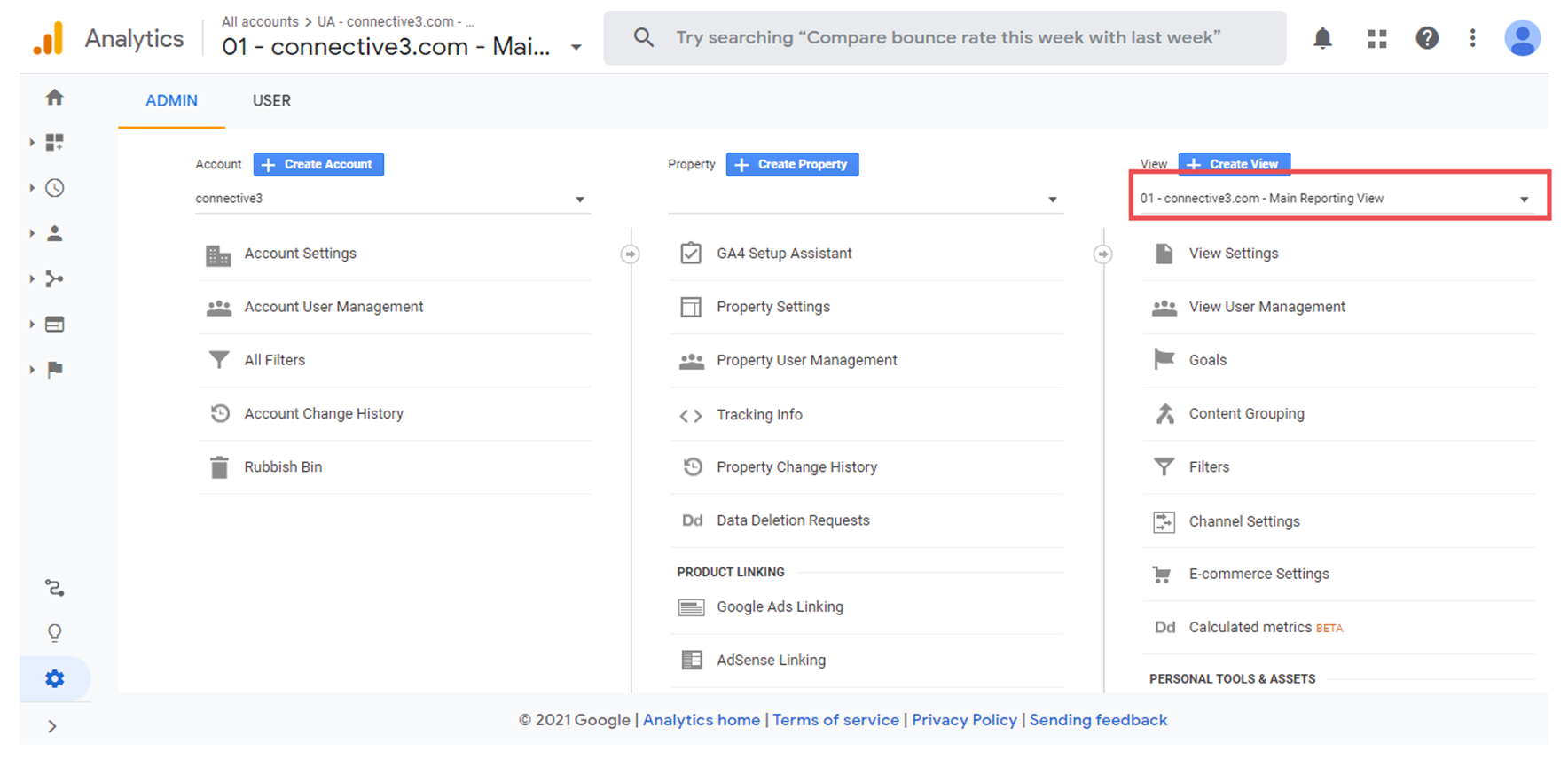Open the Account dropdown showing connective3
The height and width of the screenshot is (759, 1568).
(392, 199)
